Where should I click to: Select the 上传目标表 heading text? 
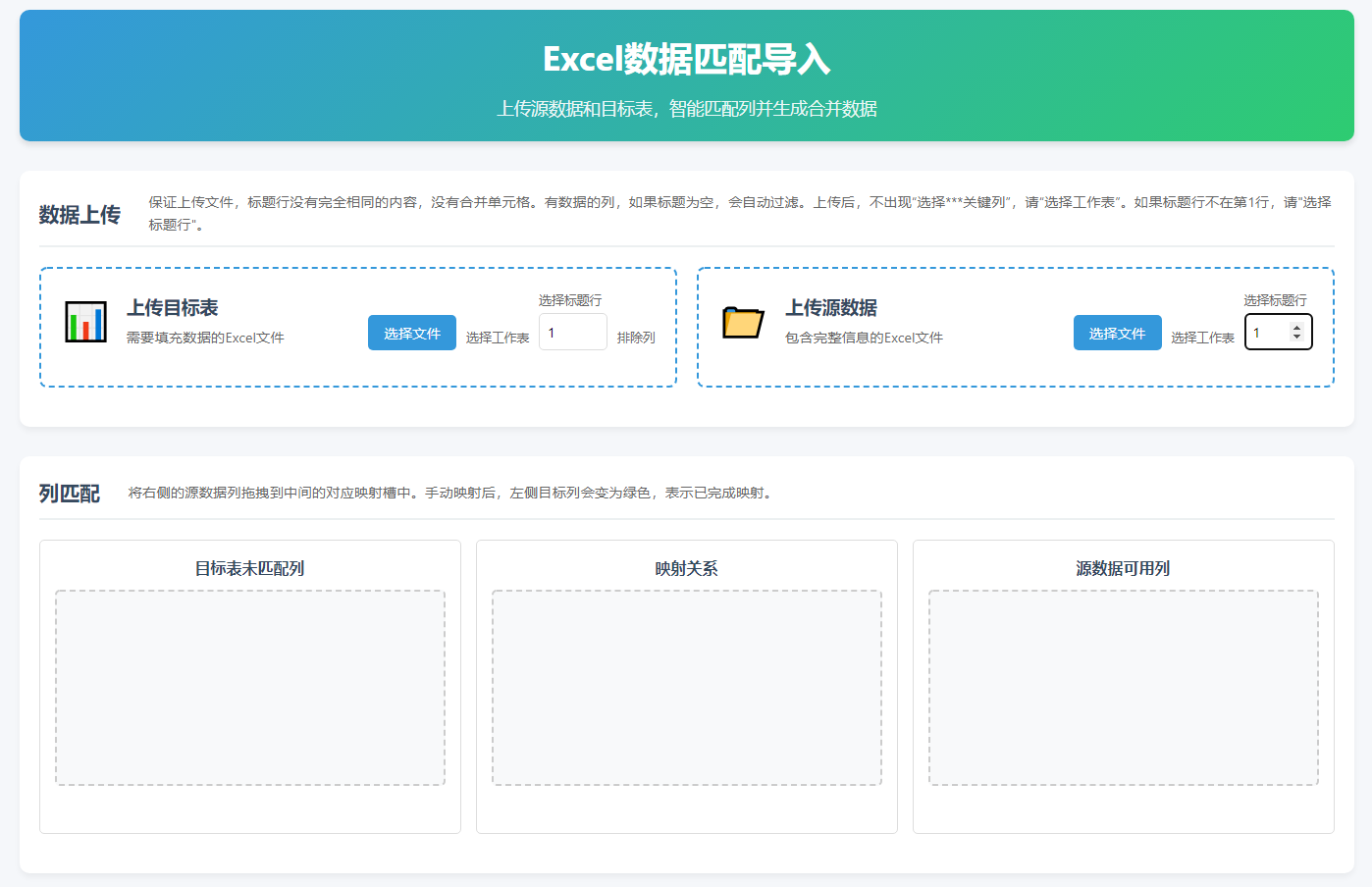pyautogui.click(x=173, y=308)
